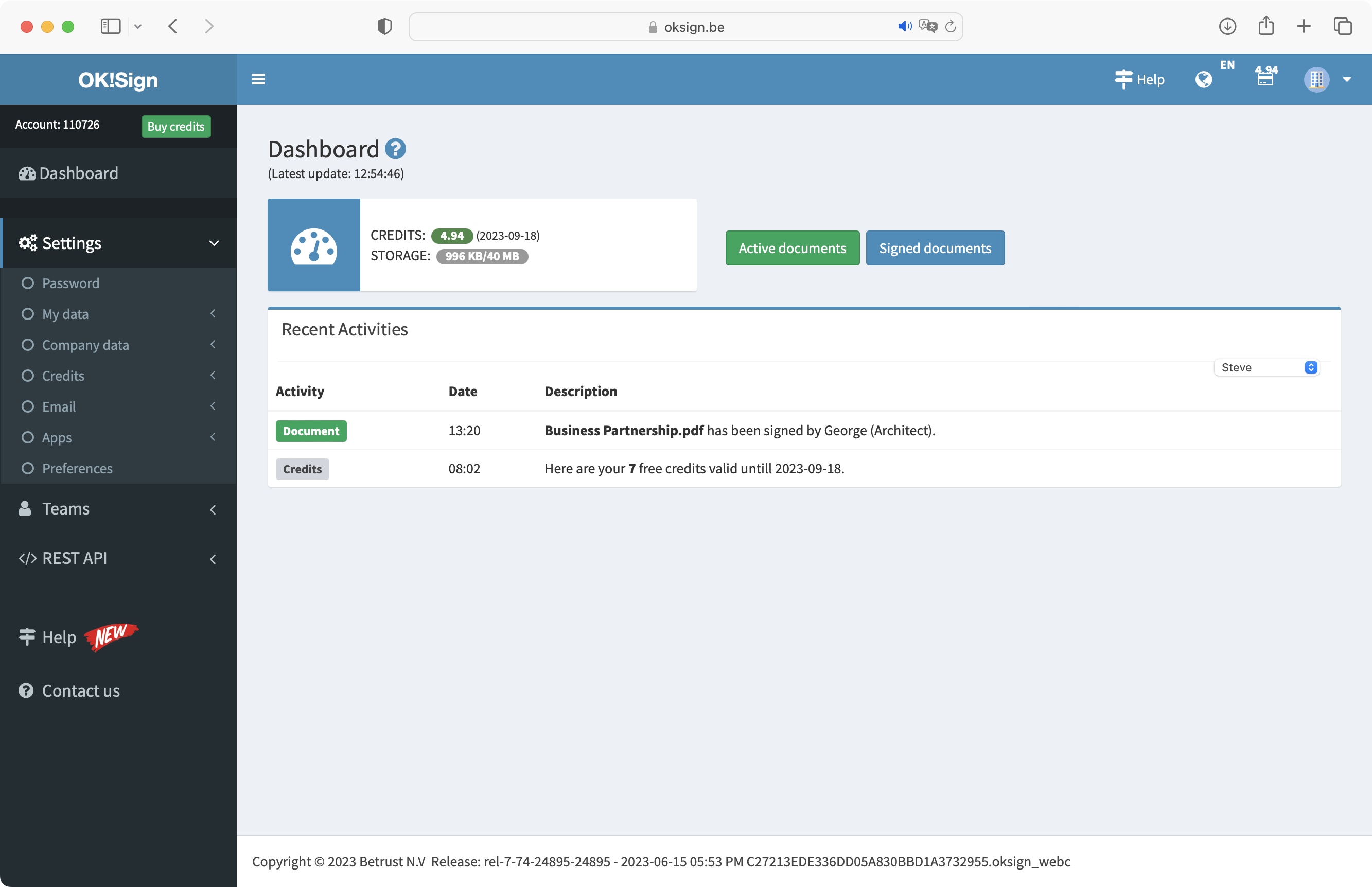
Task: Click the Settings gears icon
Action: 27,243
